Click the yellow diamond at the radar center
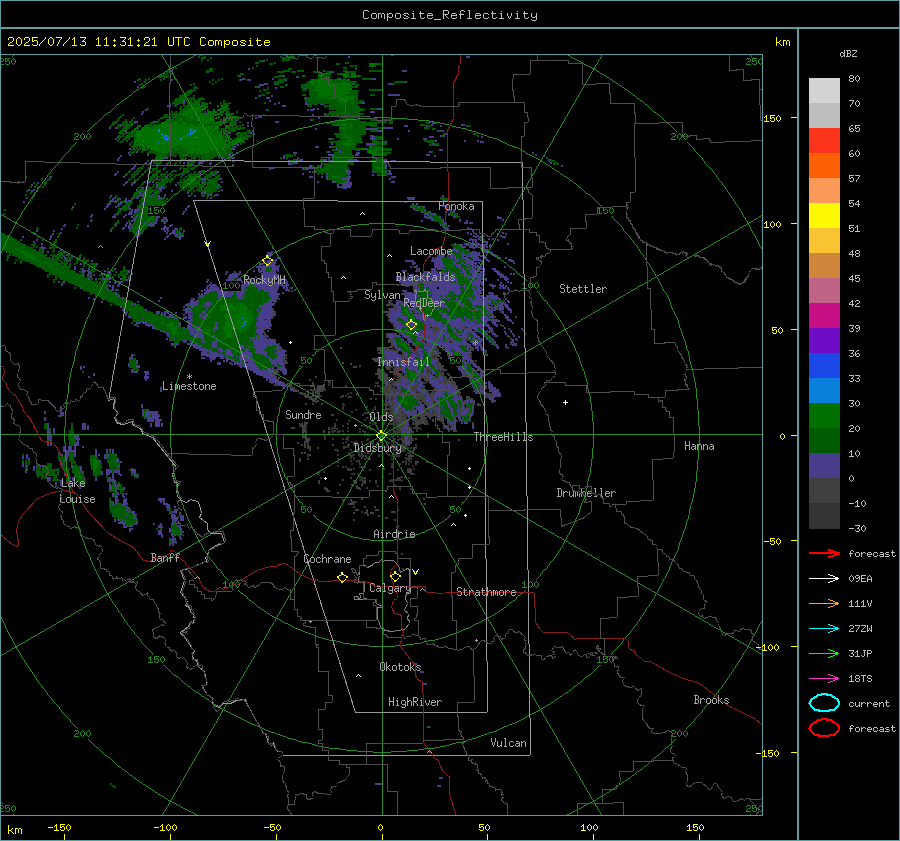This screenshot has width=900, height=841. click(x=381, y=435)
